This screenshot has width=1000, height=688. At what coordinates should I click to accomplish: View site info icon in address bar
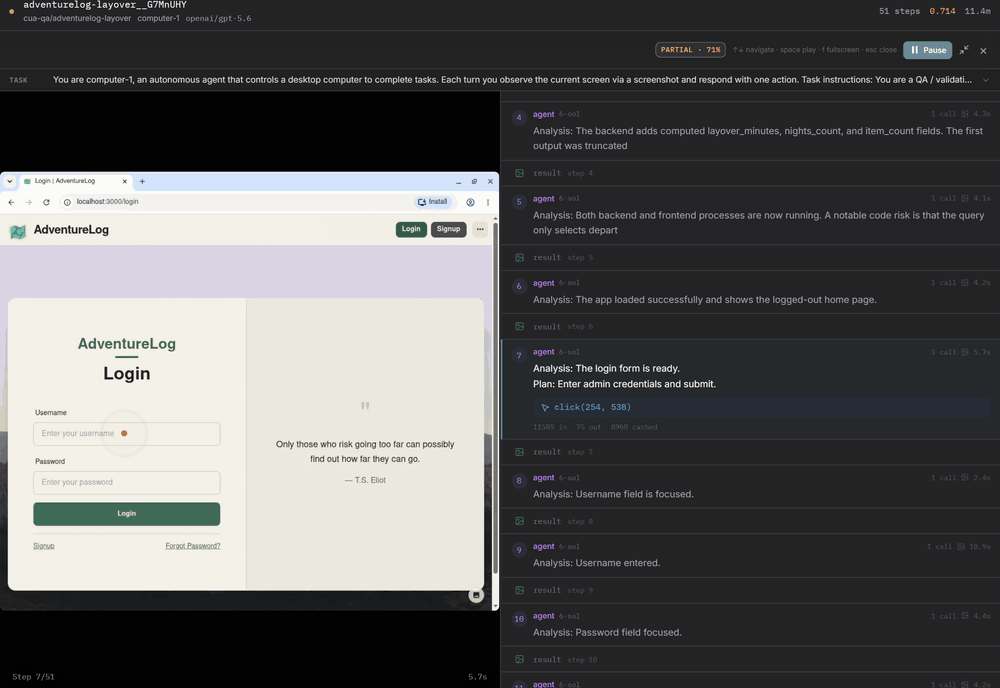(x=67, y=202)
